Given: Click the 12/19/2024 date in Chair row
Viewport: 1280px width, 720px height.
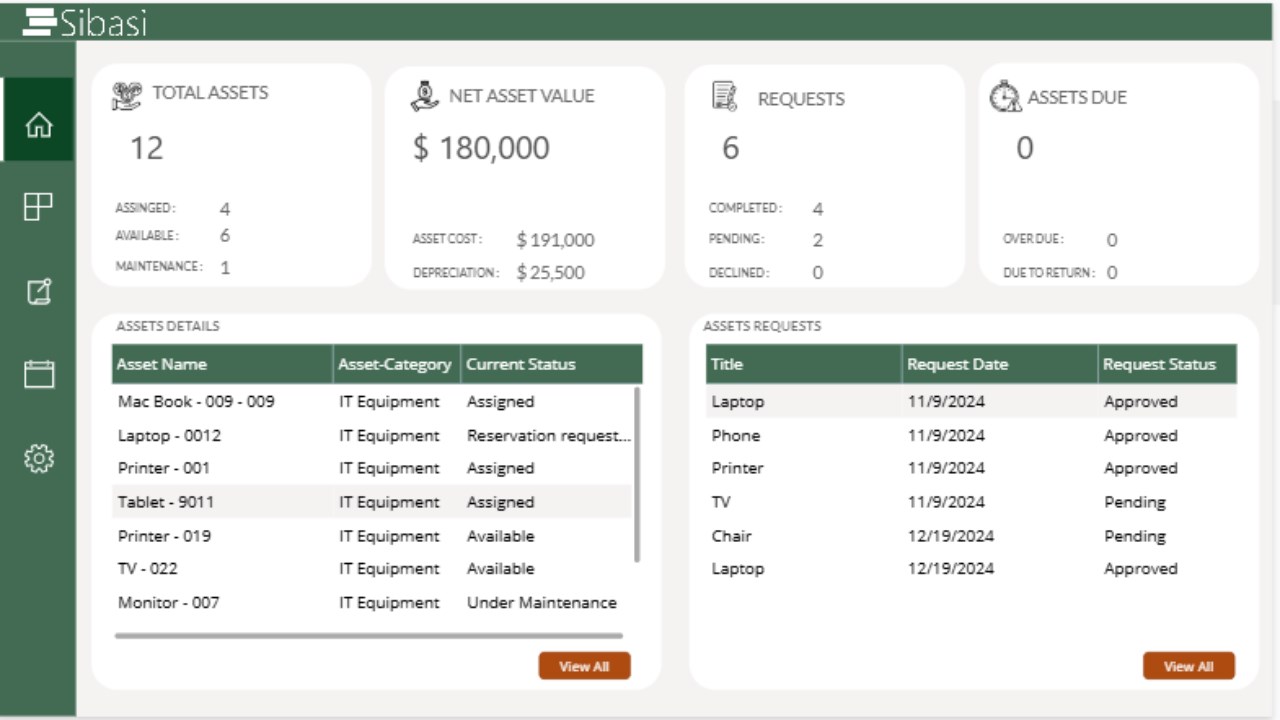Looking at the screenshot, I should [x=951, y=536].
